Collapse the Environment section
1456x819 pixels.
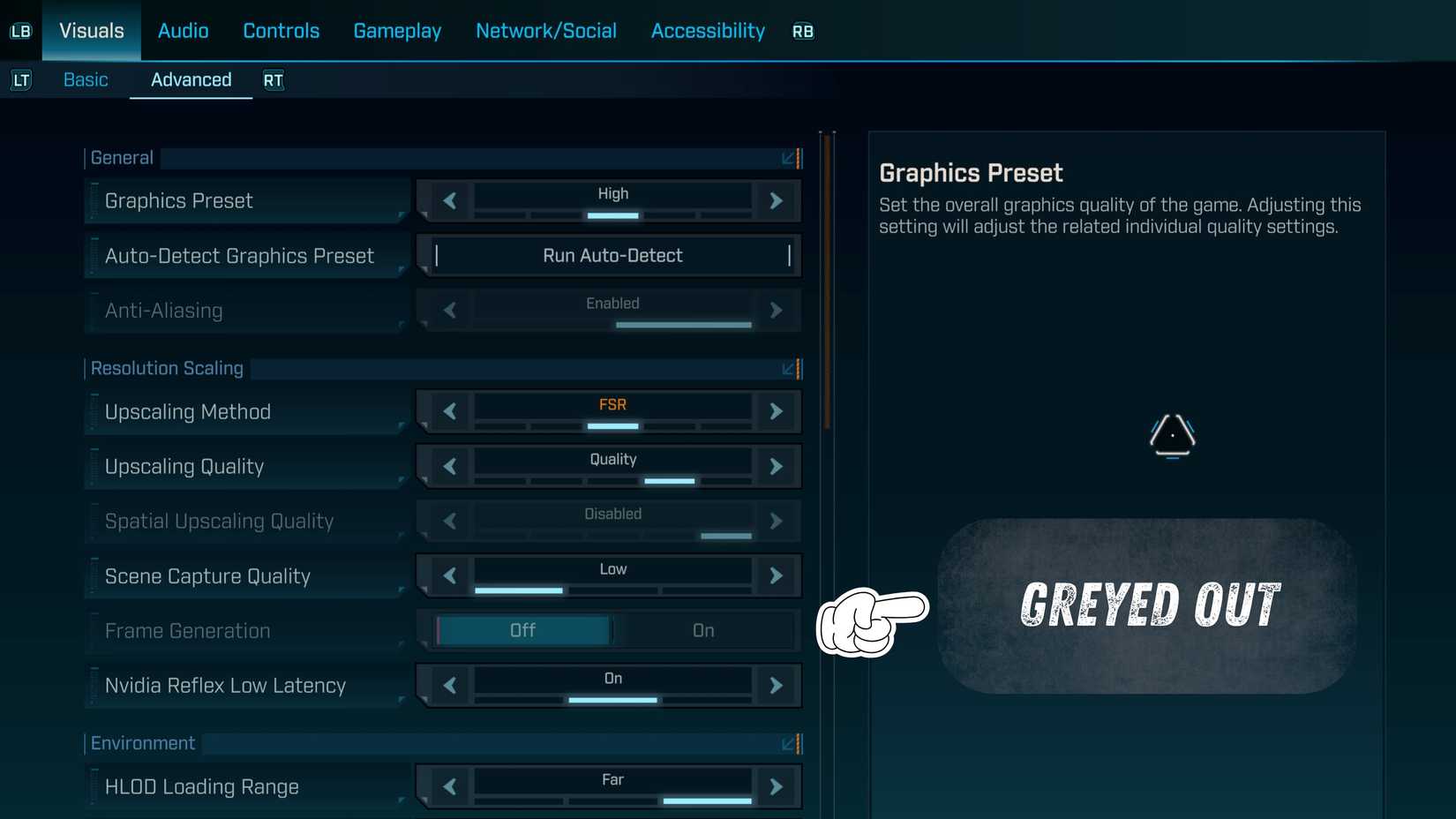click(789, 744)
